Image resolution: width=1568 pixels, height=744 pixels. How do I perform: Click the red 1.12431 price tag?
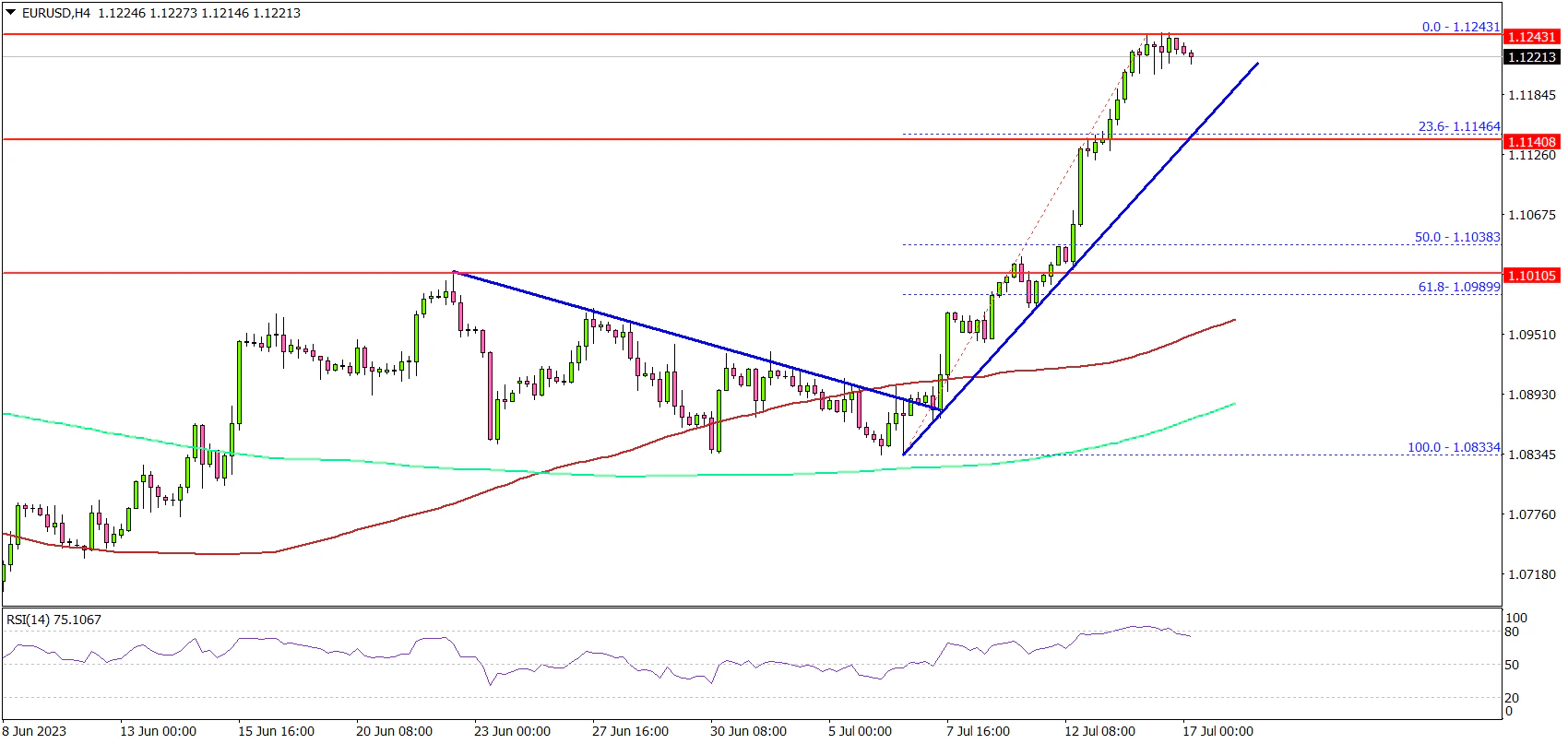click(1530, 37)
